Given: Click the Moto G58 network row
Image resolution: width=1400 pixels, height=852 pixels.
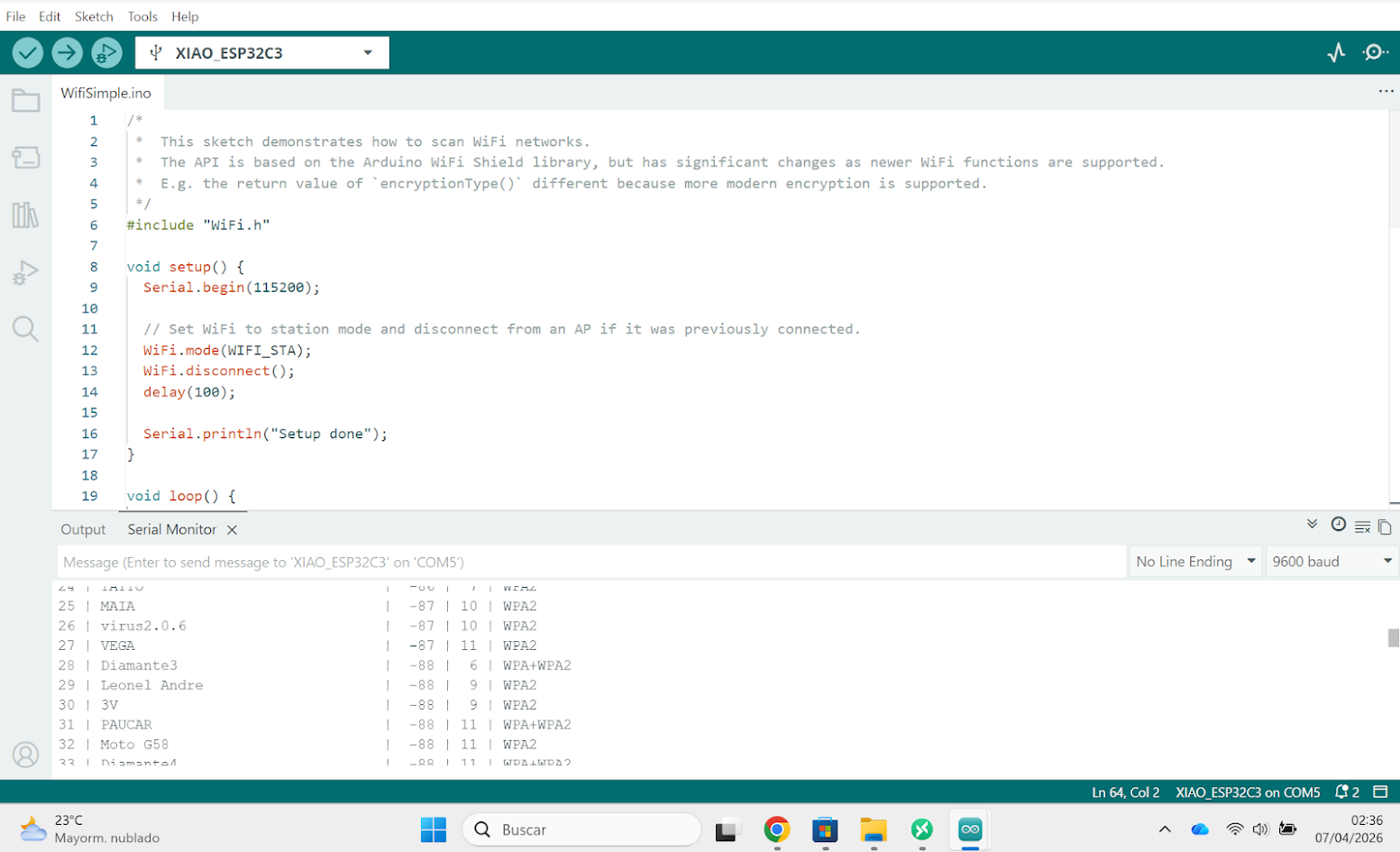Looking at the screenshot, I should pos(297,745).
